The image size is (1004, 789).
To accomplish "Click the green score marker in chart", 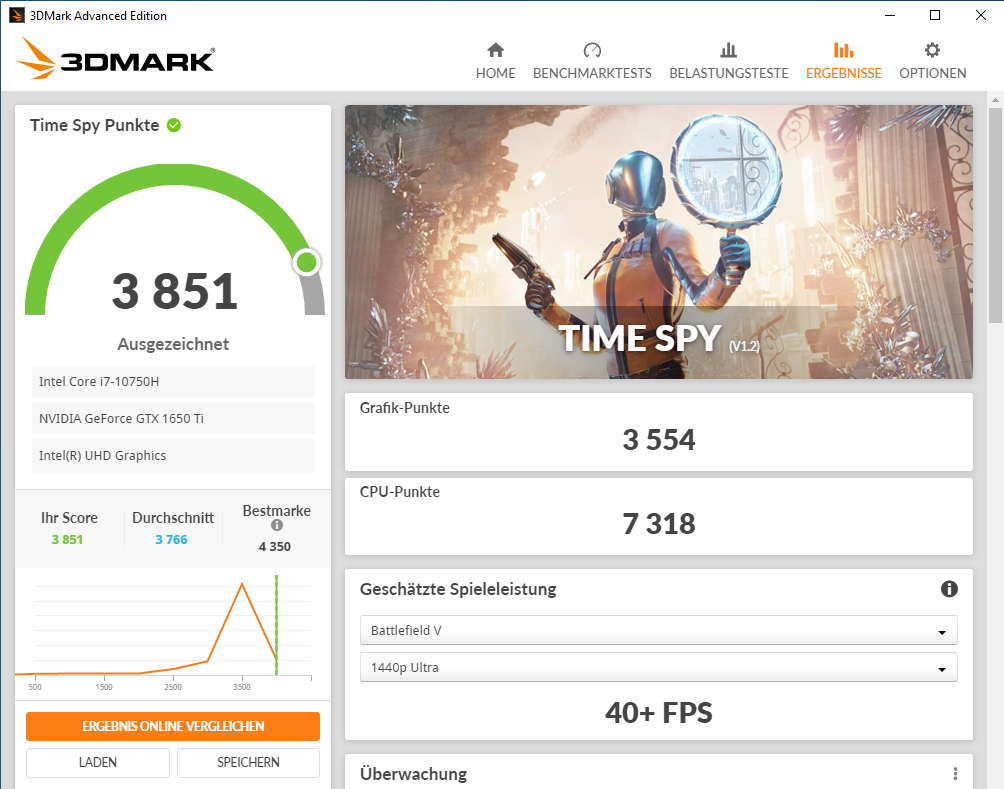I will pos(276,624).
